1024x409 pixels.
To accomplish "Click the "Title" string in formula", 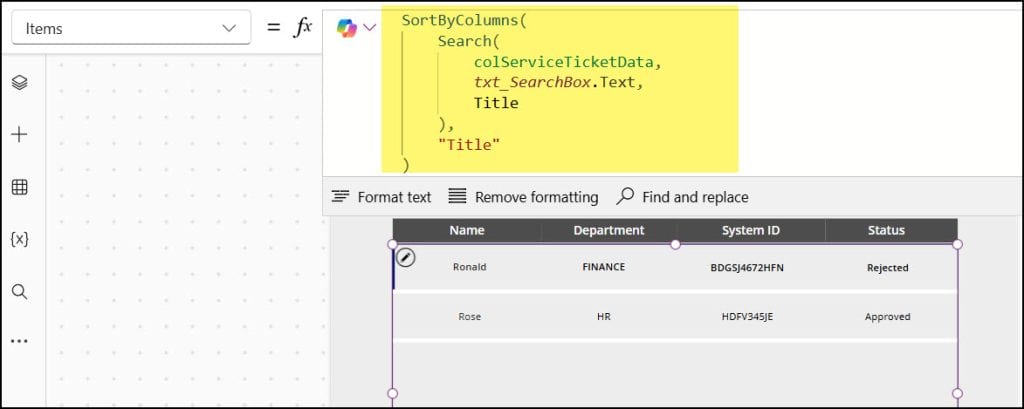I will tap(469, 144).
